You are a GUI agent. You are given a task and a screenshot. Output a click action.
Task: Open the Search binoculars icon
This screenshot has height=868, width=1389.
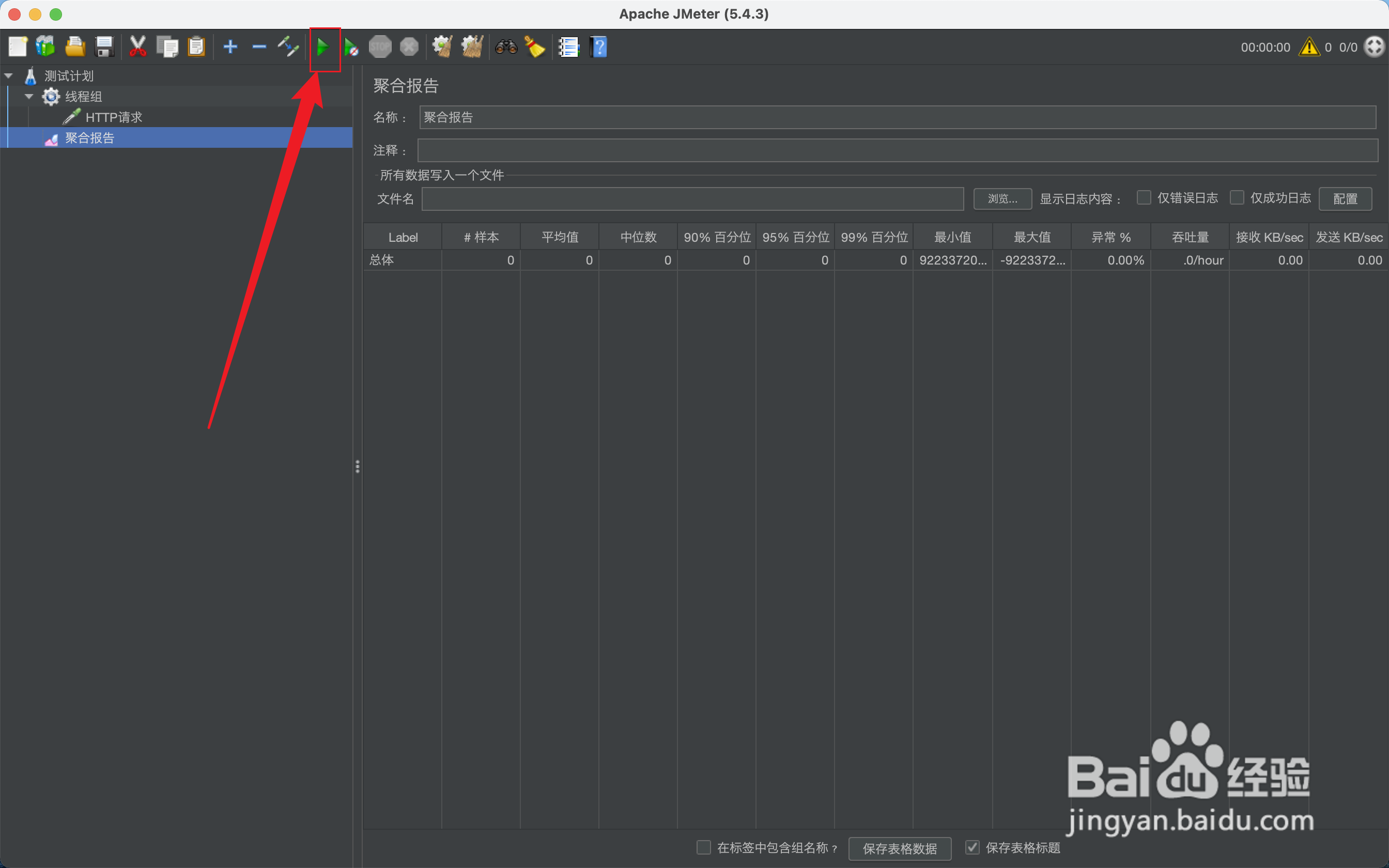[x=506, y=47]
